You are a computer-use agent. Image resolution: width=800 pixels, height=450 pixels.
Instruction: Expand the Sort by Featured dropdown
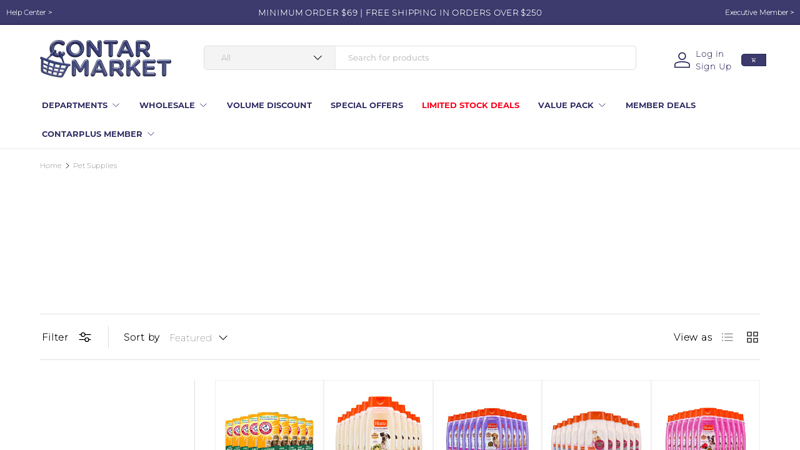click(198, 338)
